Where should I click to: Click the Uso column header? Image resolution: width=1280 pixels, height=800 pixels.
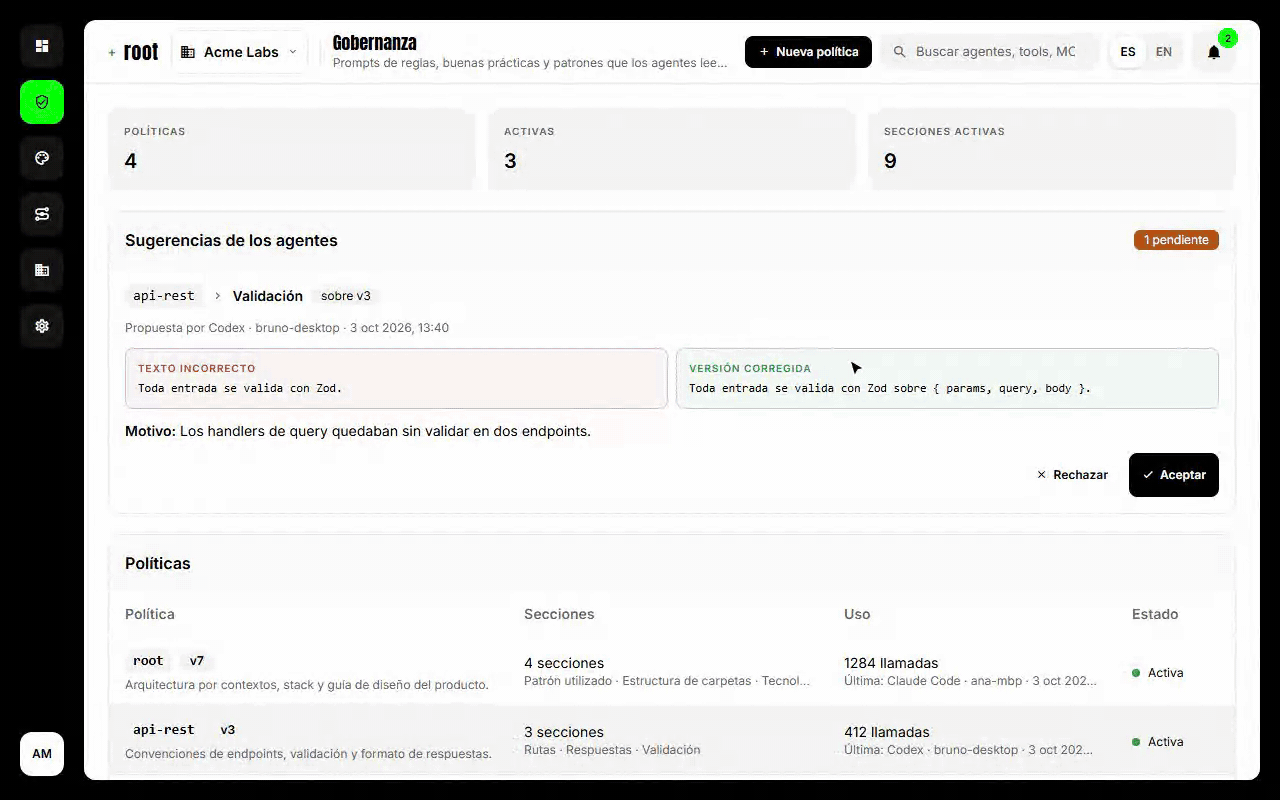(x=857, y=614)
